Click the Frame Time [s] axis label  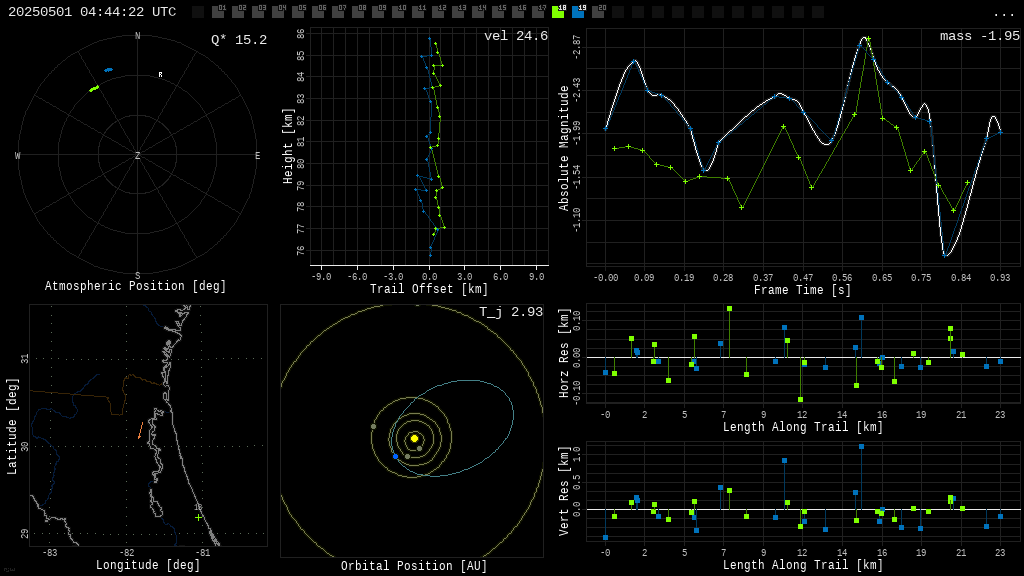(x=803, y=289)
